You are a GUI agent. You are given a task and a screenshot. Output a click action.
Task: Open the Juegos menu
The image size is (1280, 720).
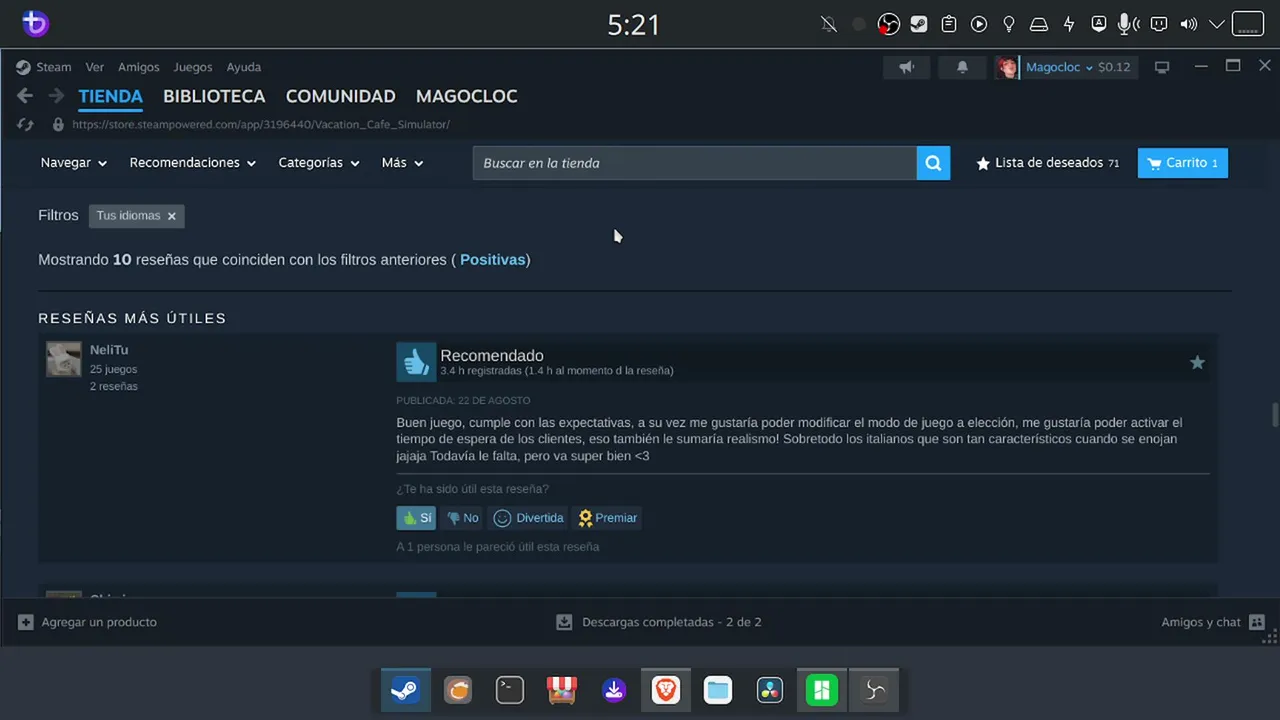point(193,67)
